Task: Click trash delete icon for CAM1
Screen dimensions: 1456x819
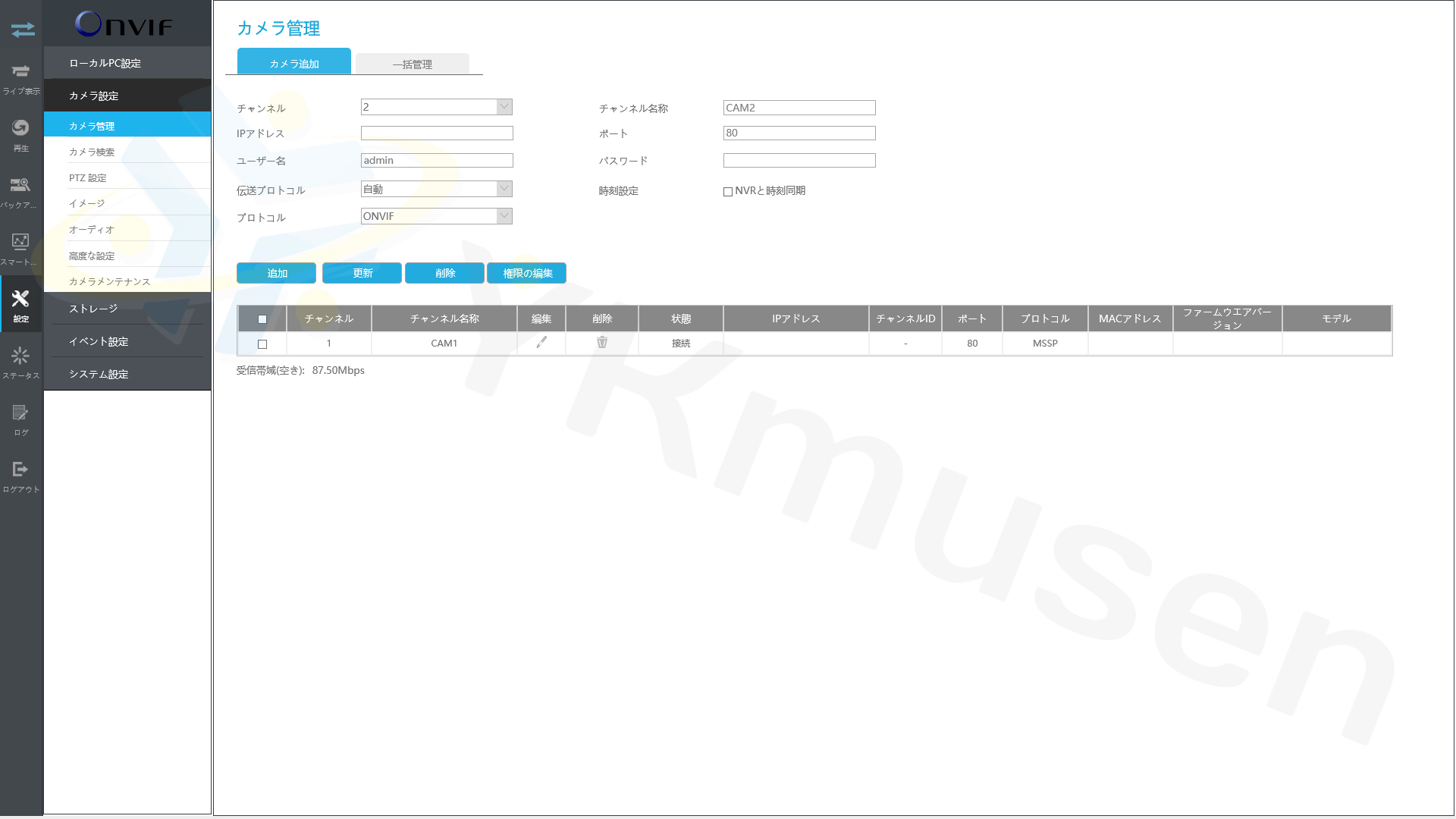Action: point(602,343)
